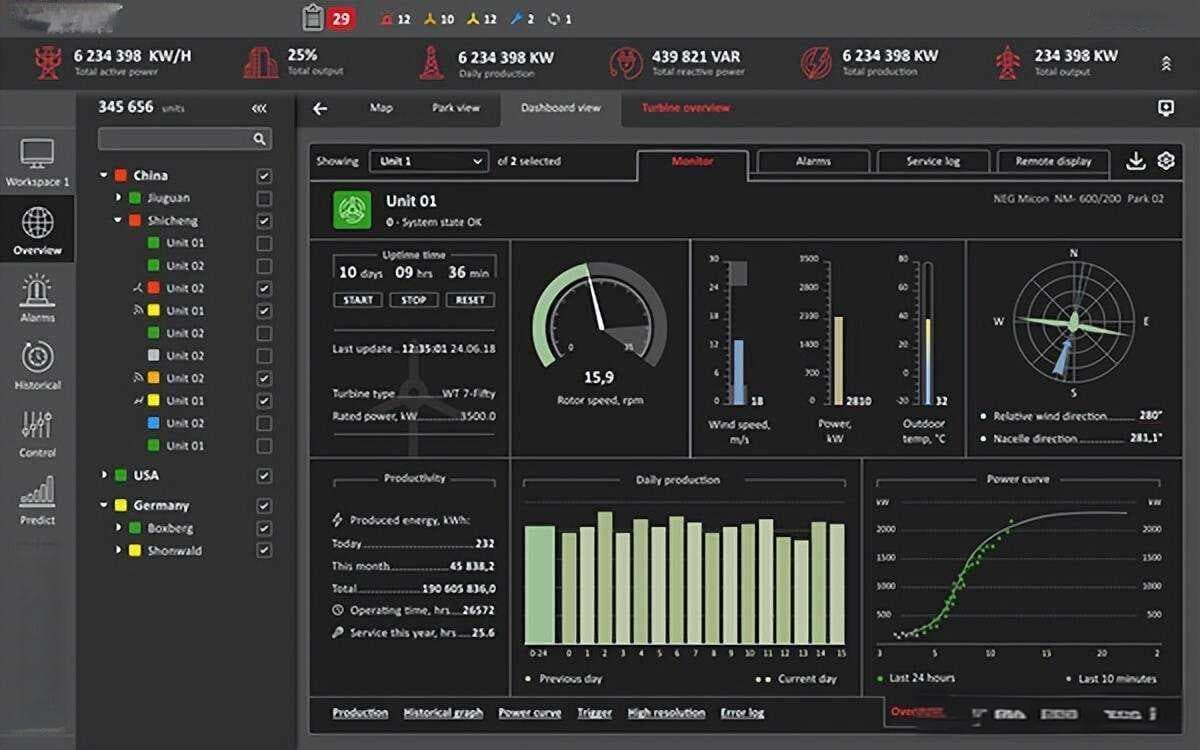Open the Turbine overview tab
This screenshot has width=1200, height=750.
click(x=686, y=108)
